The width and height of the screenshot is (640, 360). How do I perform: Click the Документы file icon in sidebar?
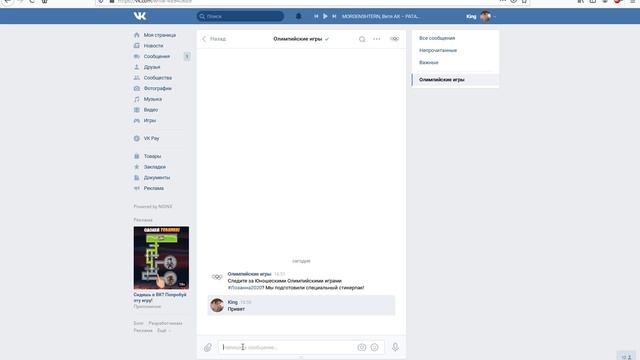[x=137, y=178]
